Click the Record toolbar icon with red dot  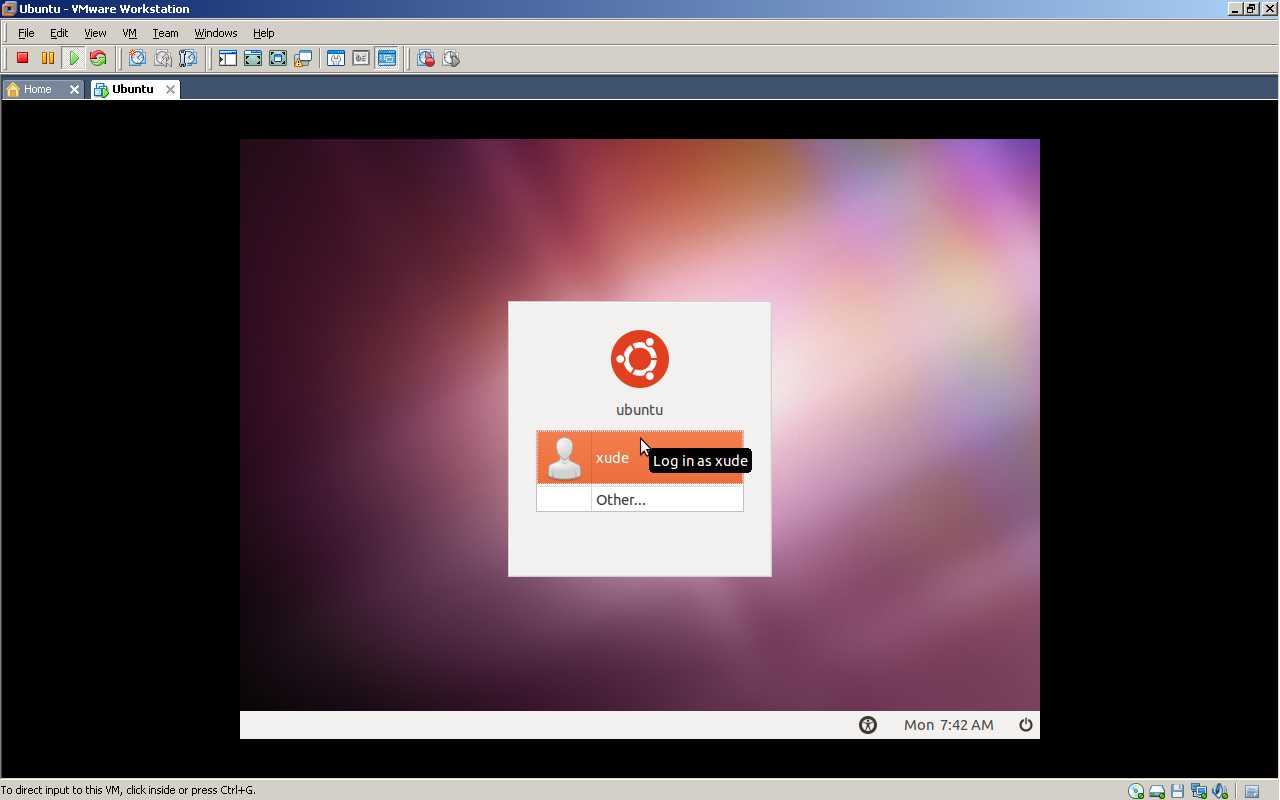tap(426, 59)
